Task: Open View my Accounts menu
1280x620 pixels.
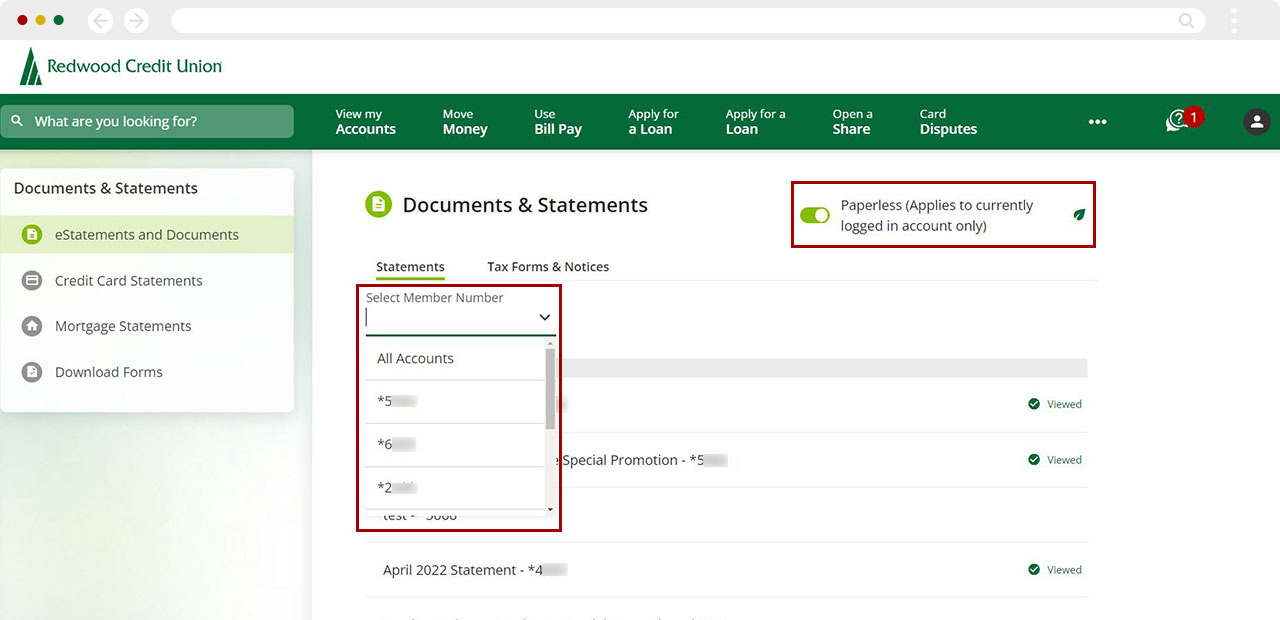Action: point(365,122)
